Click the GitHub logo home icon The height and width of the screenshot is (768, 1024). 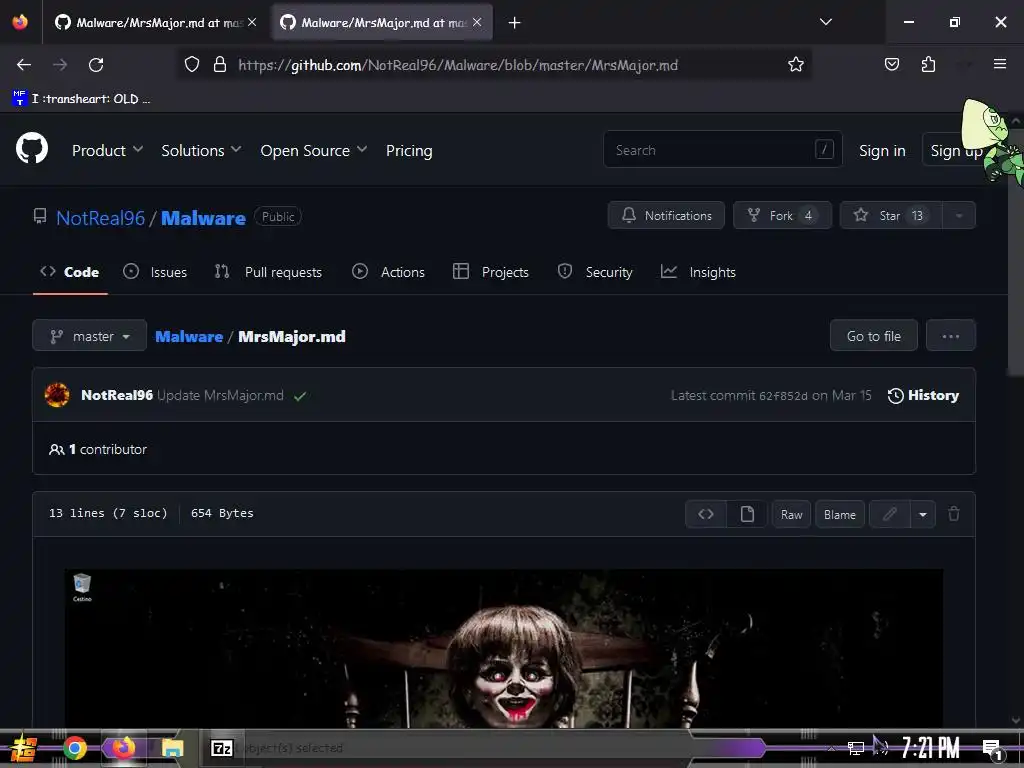(x=32, y=148)
